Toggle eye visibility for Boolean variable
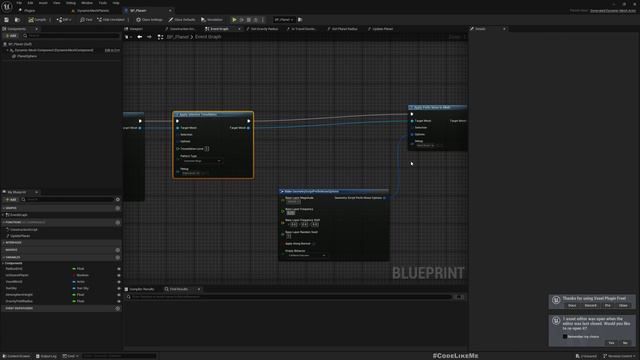 pyautogui.click(x=119, y=276)
